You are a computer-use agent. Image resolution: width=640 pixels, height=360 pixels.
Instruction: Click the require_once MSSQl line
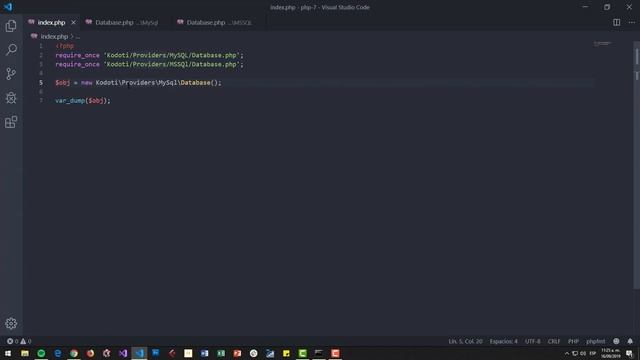click(149, 64)
